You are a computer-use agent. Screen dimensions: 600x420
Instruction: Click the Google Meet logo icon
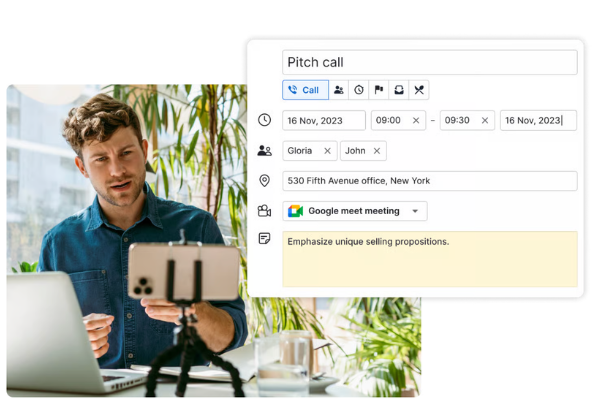295,211
